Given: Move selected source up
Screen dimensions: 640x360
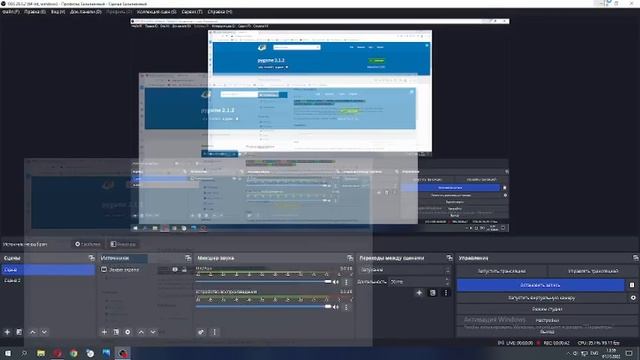Looking at the screenshot, I should (141, 332).
